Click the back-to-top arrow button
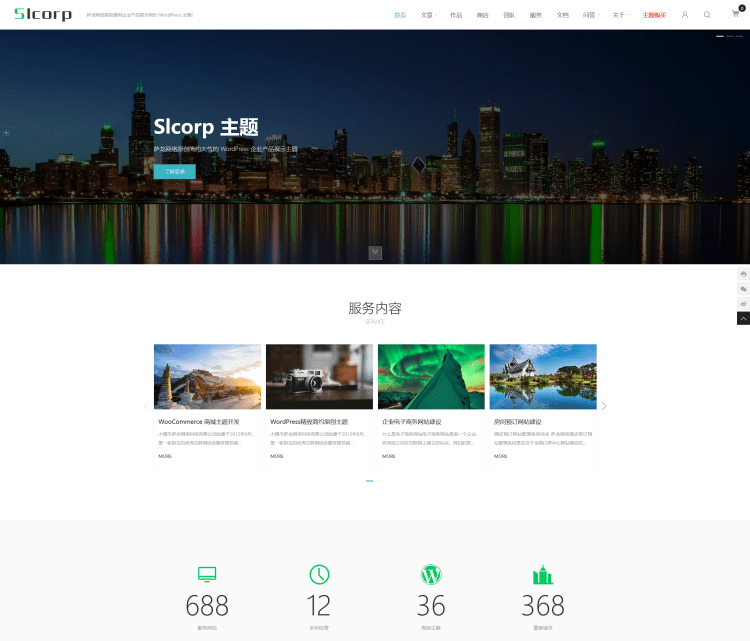 (743, 319)
